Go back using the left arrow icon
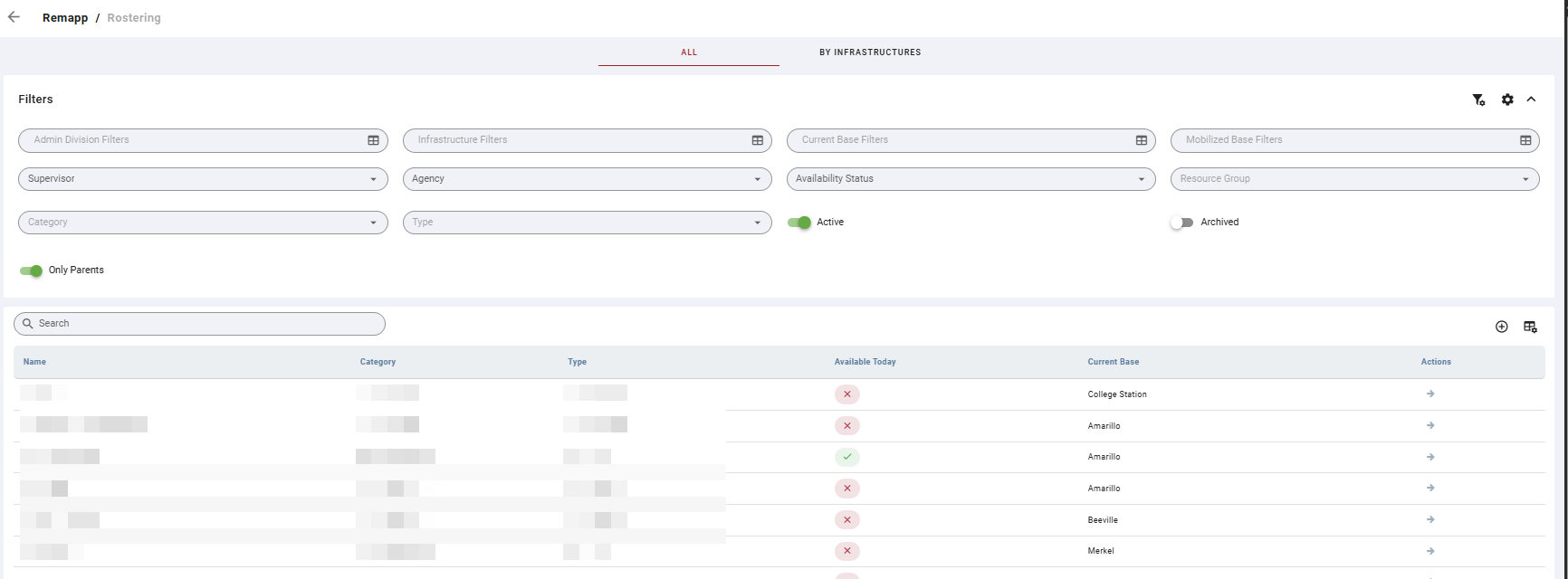 tap(14, 17)
